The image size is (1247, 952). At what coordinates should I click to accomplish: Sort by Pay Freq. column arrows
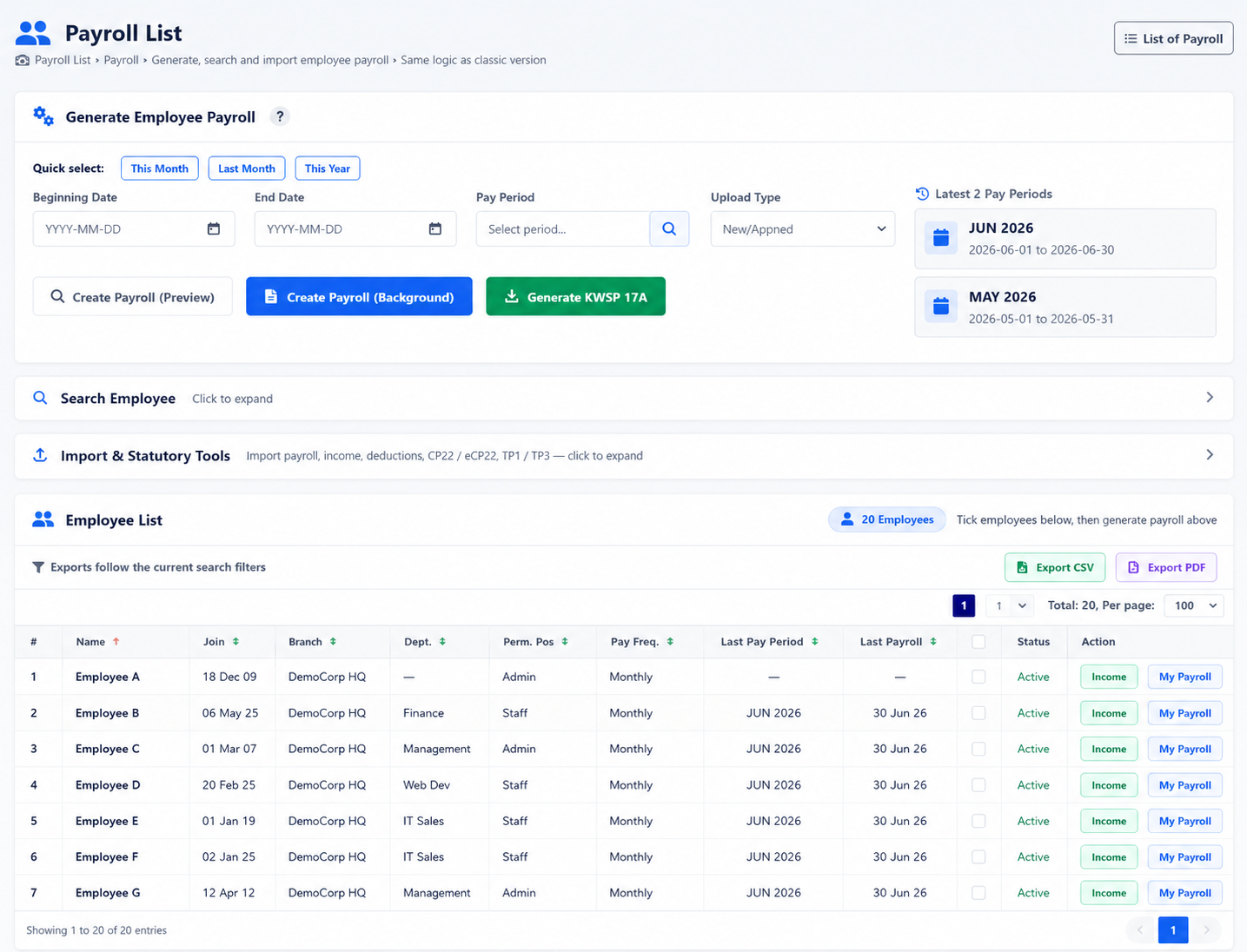point(670,642)
